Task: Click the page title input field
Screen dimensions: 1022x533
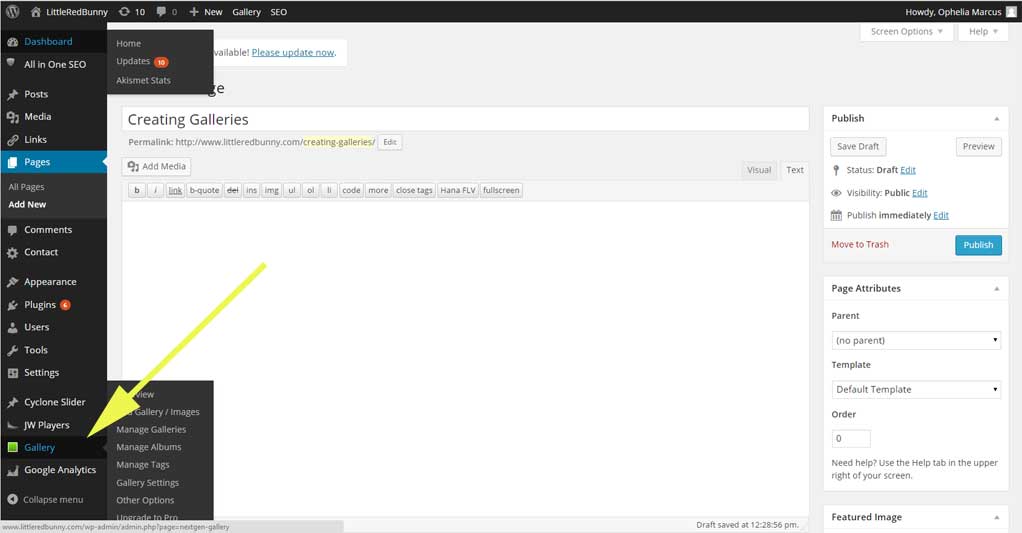Action: click(x=465, y=119)
